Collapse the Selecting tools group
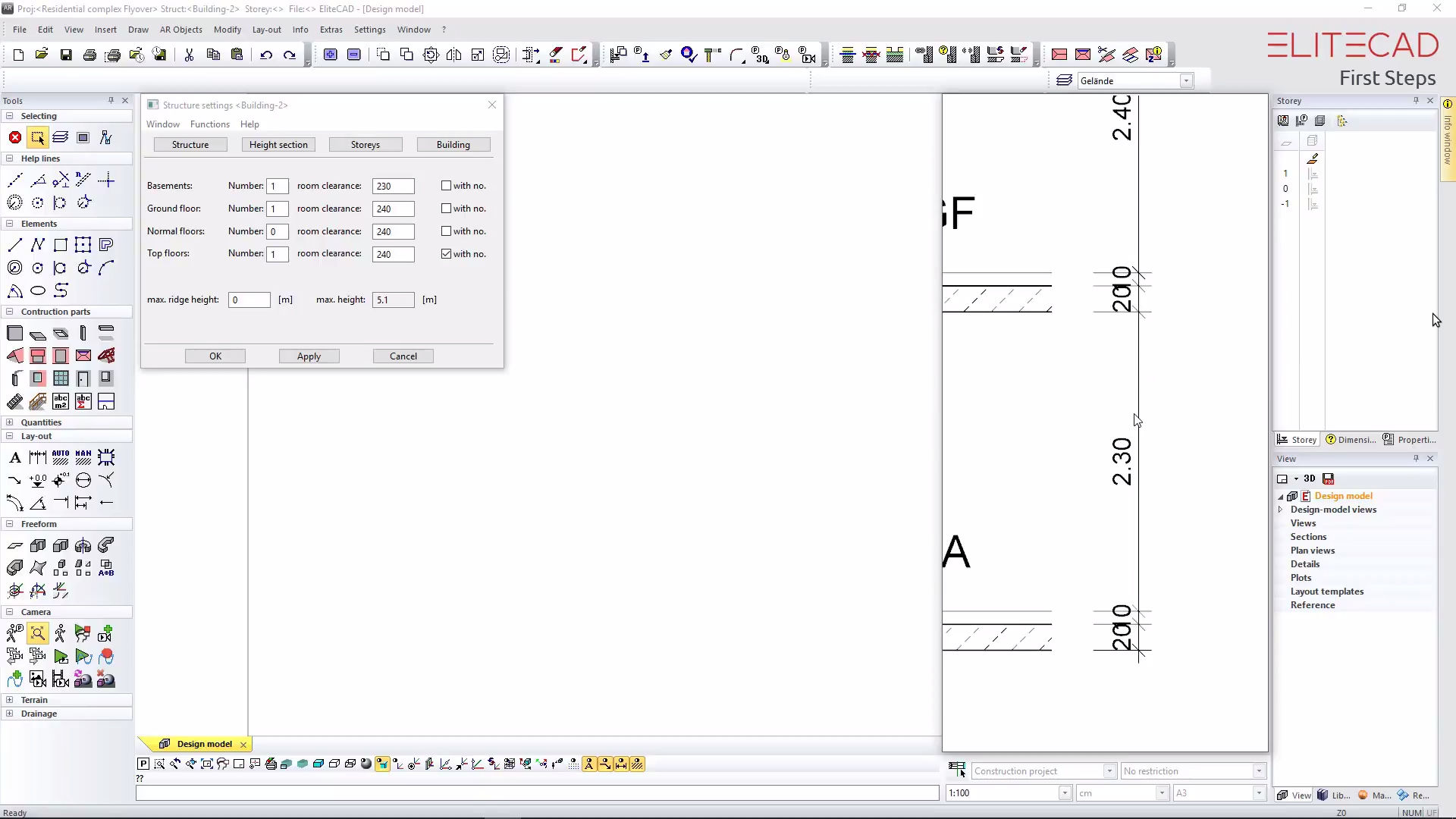 [10, 116]
